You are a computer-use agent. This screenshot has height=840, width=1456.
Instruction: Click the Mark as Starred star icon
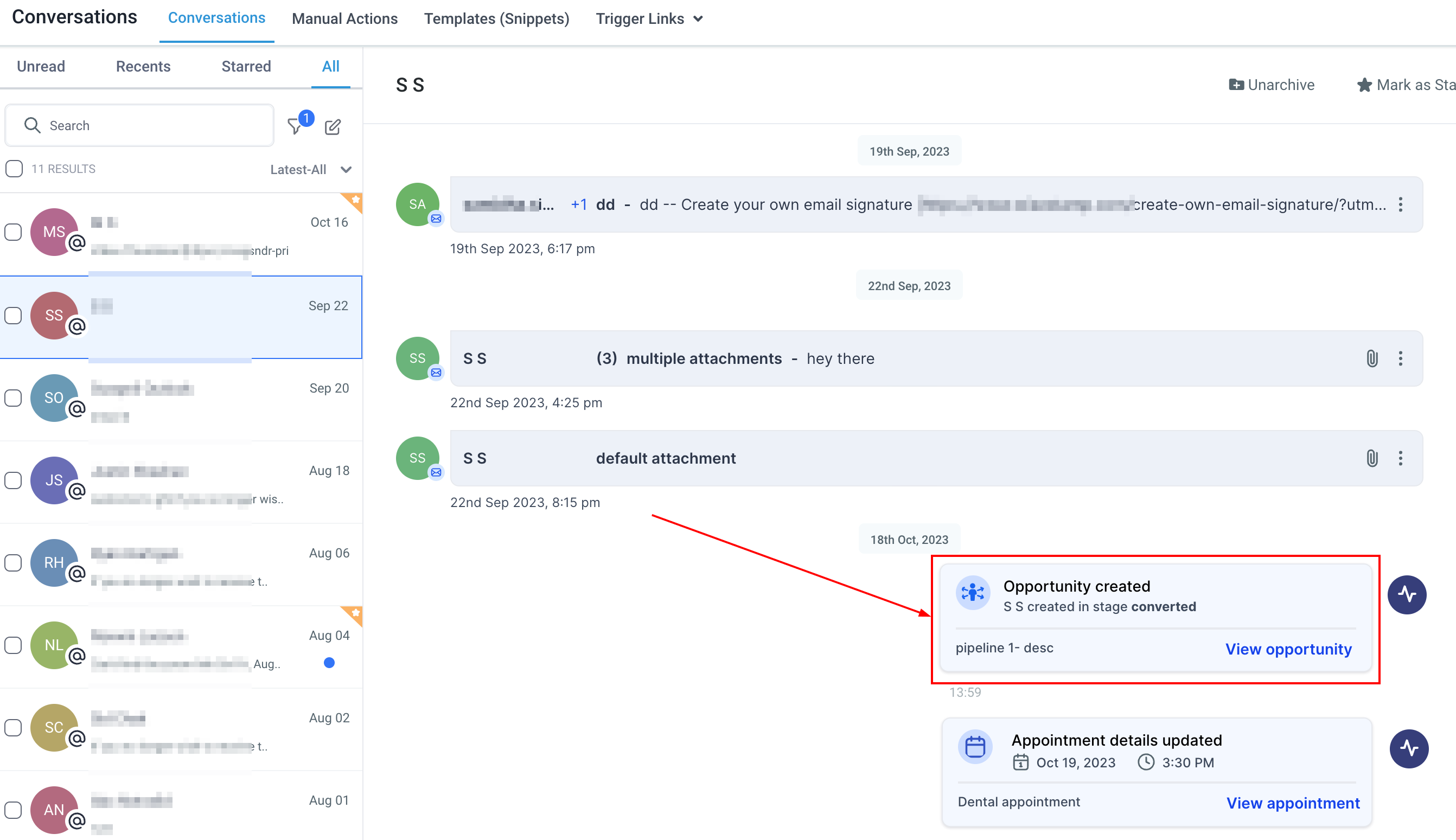click(x=1364, y=85)
